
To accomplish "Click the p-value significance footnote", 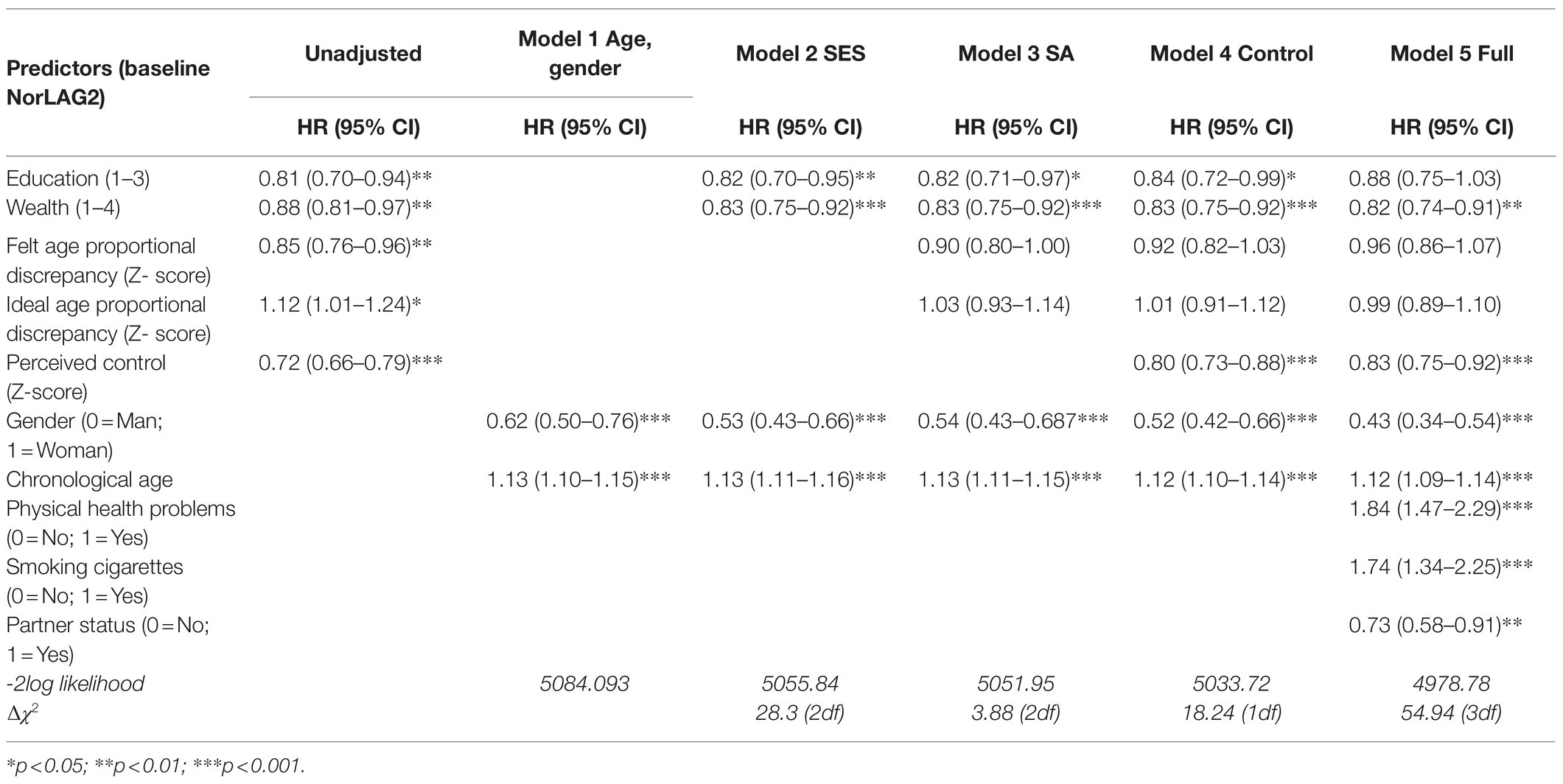I will click(155, 766).
